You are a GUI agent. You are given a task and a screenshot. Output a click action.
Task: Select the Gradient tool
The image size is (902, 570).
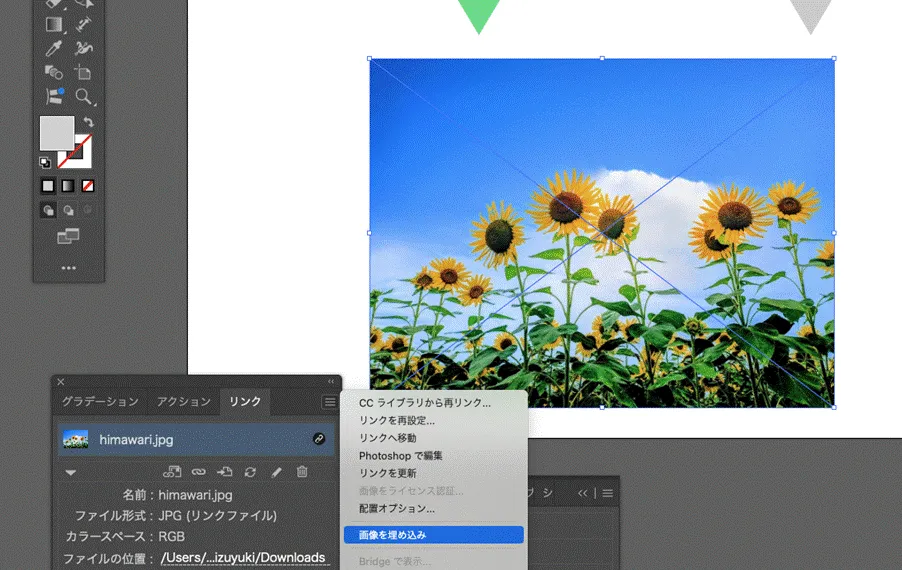[x=54, y=23]
